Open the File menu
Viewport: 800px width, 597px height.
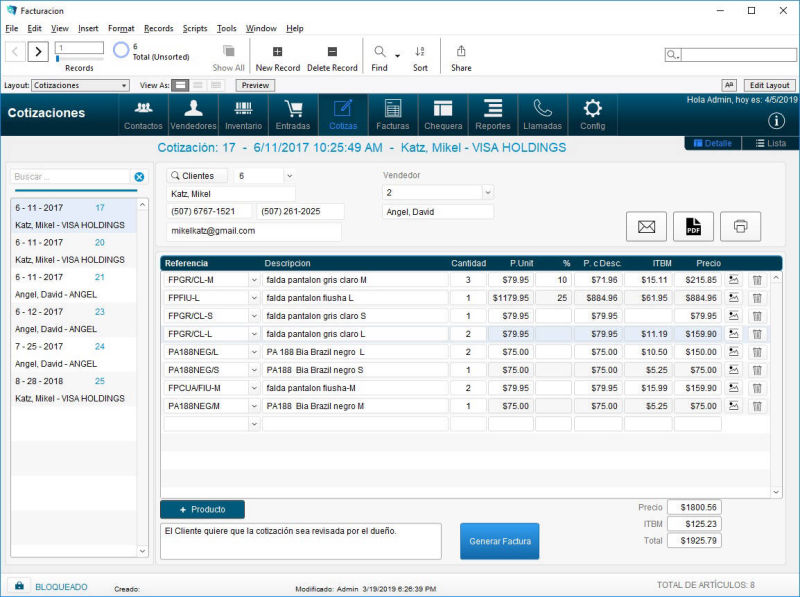(11, 28)
